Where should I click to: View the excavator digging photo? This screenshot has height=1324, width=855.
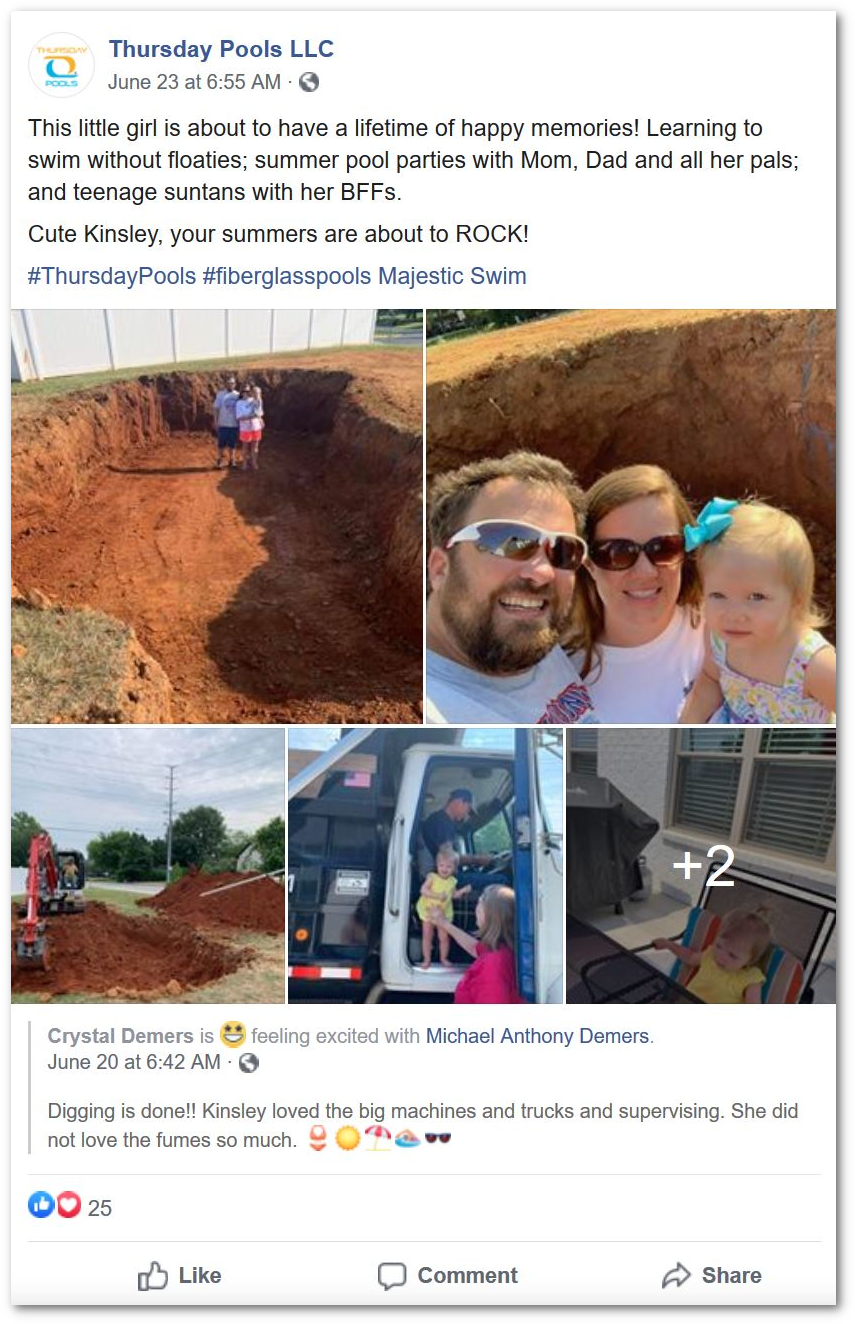coord(148,866)
